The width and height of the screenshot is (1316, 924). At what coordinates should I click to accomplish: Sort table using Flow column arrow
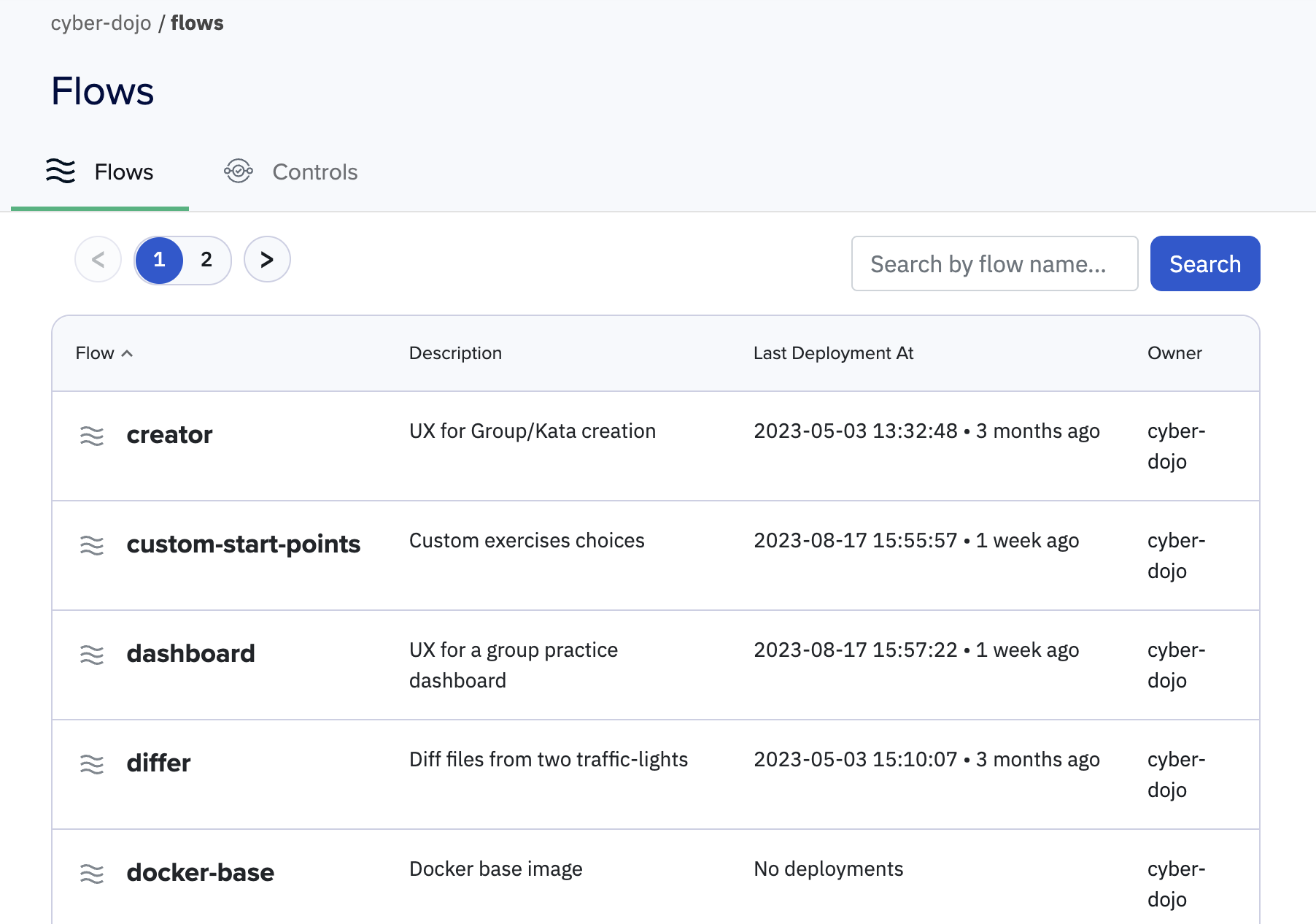point(127,353)
